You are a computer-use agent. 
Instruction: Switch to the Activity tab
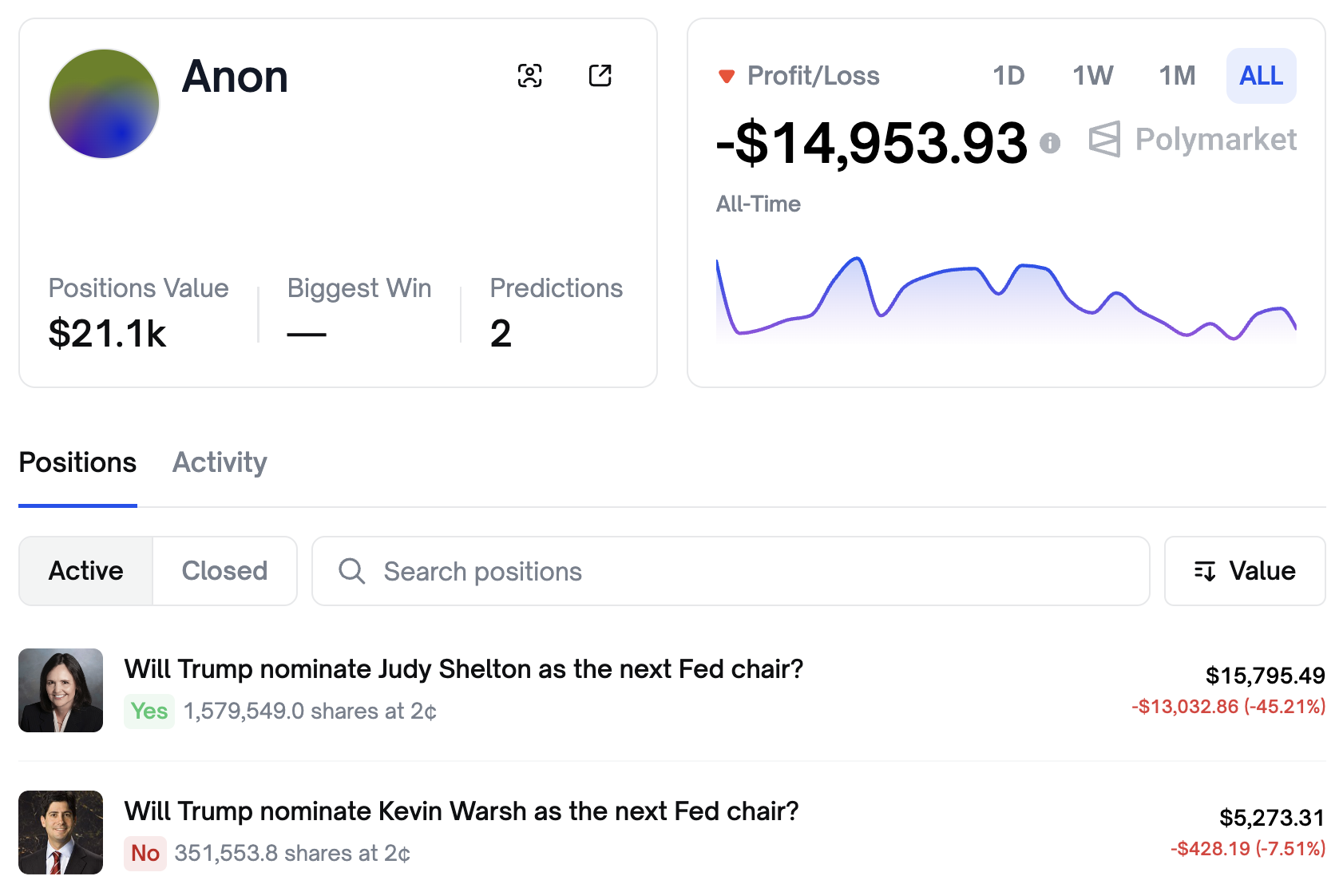tap(220, 462)
